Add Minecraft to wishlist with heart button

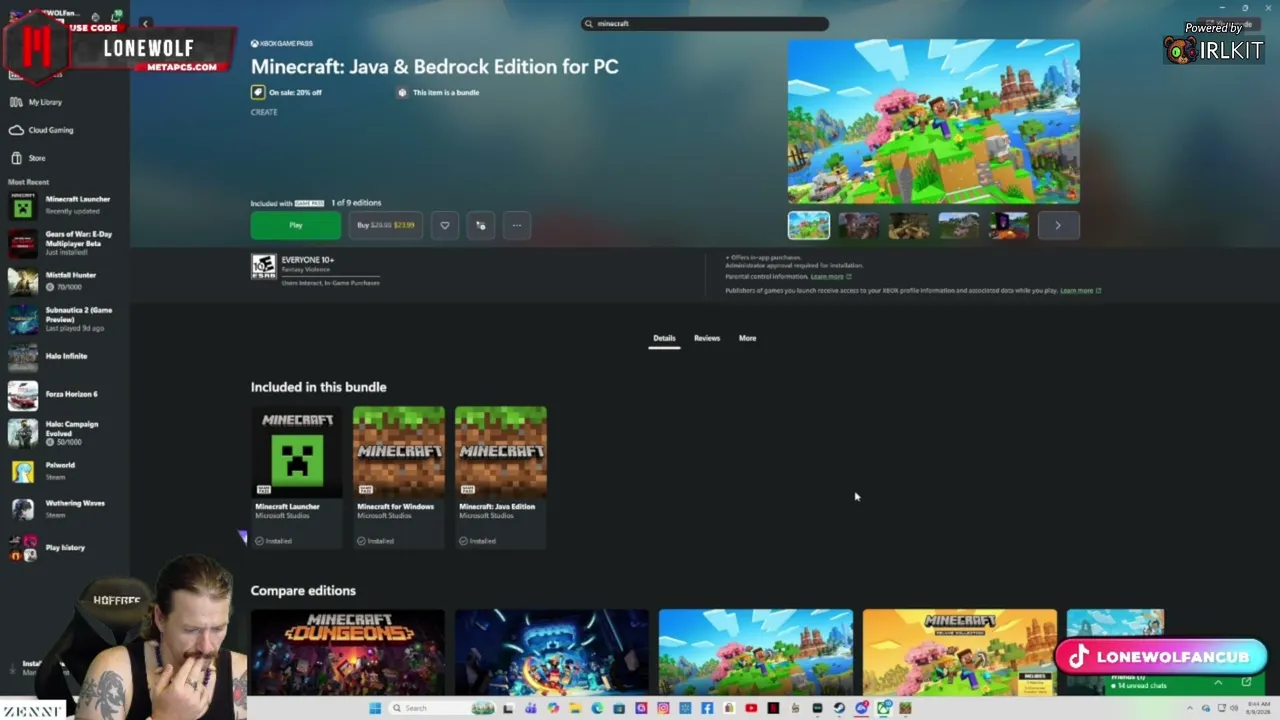tap(445, 225)
